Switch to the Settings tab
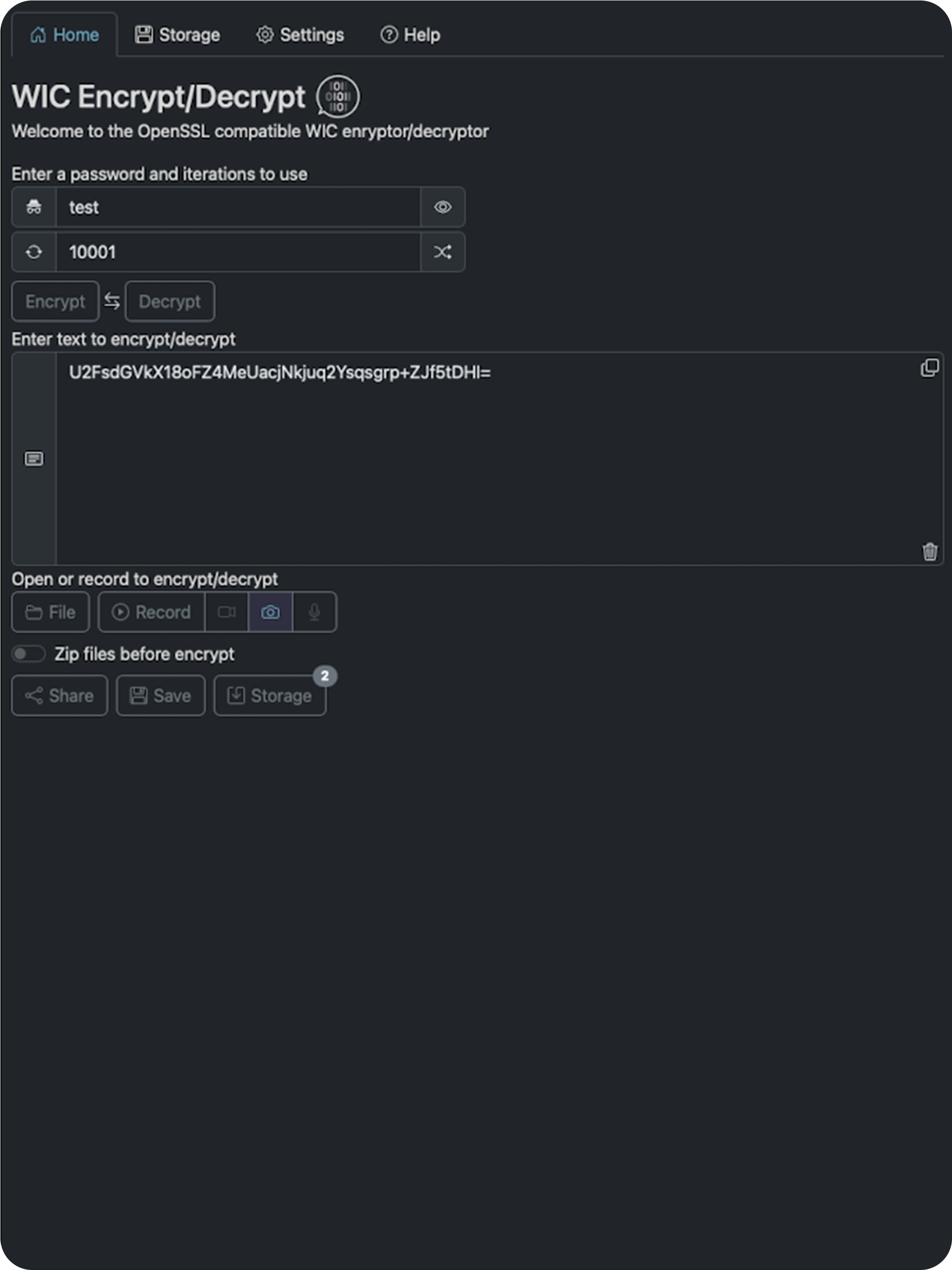 (299, 35)
